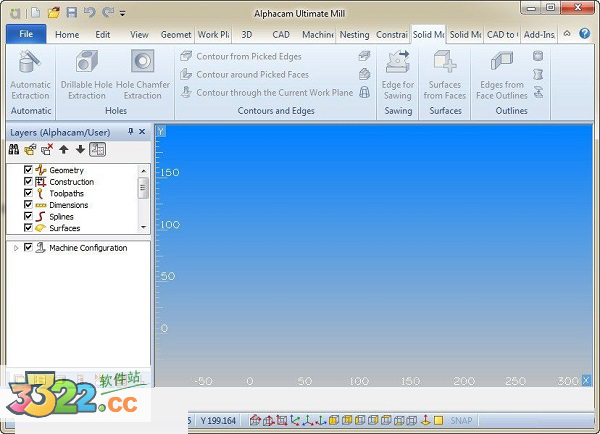Uncheck the Geometry layer checkbox
Image resolution: width=600 pixels, height=434 pixels.
(x=28, y=170)
